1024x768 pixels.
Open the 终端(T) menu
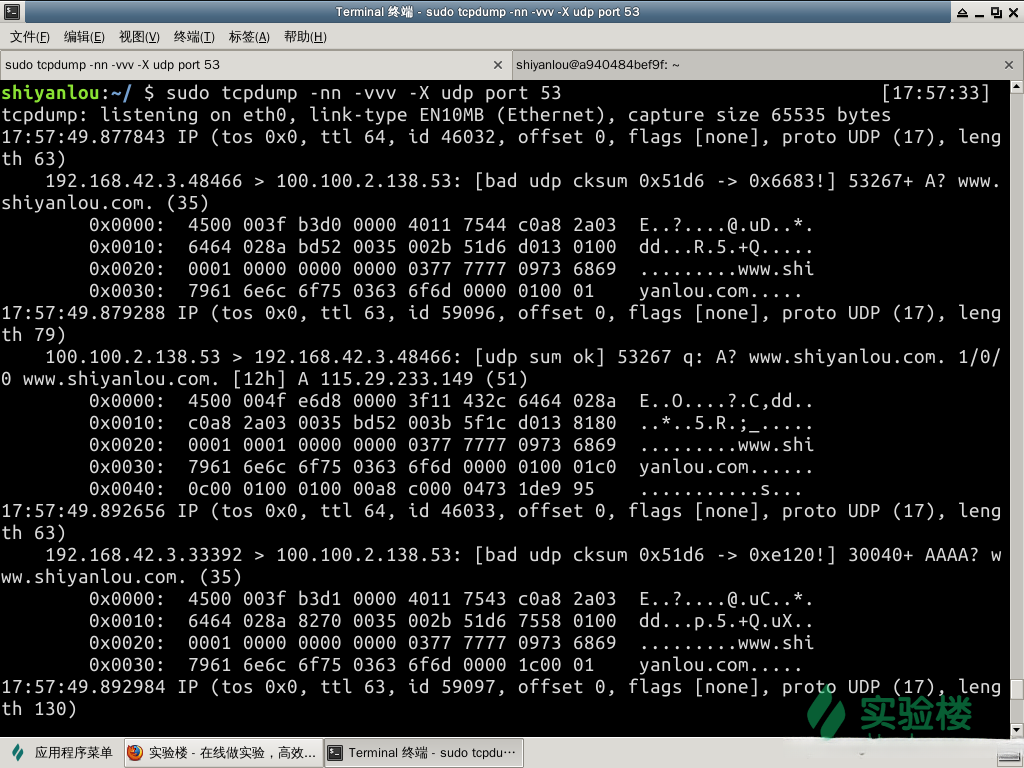194,37
